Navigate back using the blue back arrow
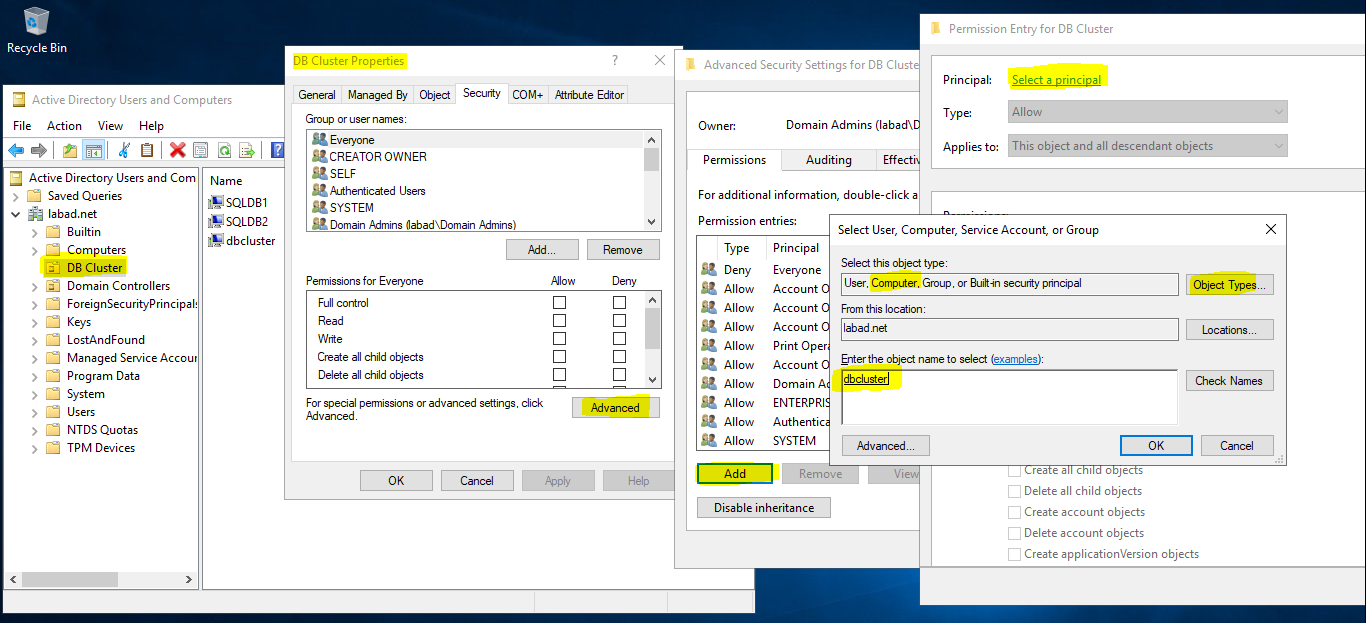This screenshot has height=623, width=1366. coord(16,150)
